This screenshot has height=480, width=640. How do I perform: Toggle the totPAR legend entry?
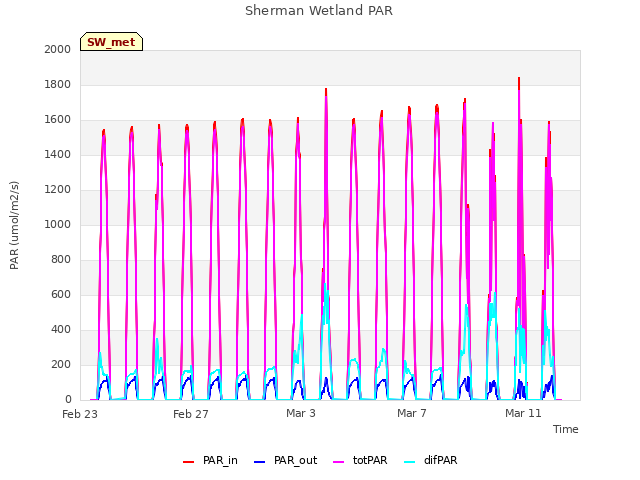(360, 460)
